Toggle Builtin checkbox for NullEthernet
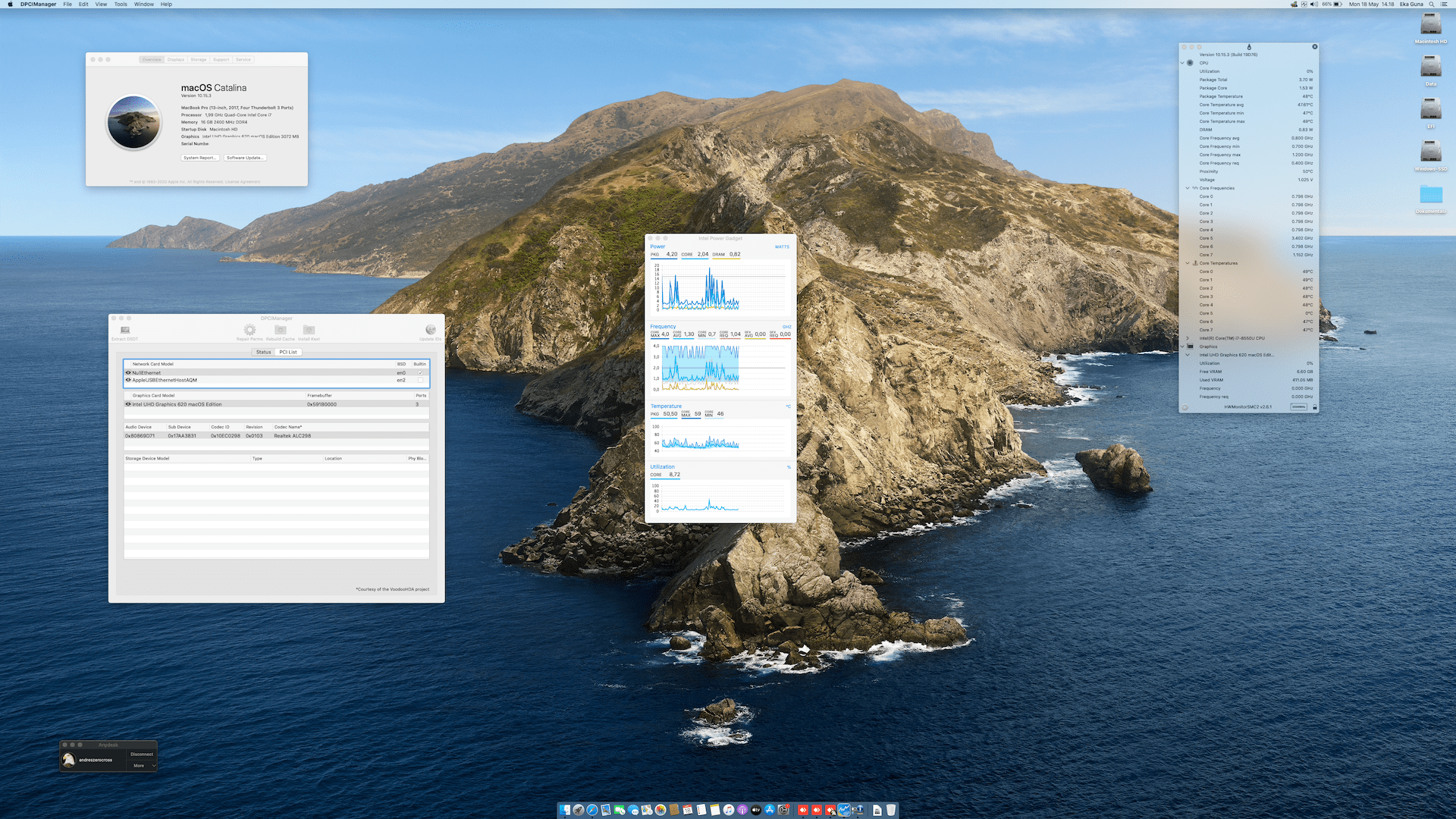The width and height of the screenshot is (1456, 819). [420, 373]
